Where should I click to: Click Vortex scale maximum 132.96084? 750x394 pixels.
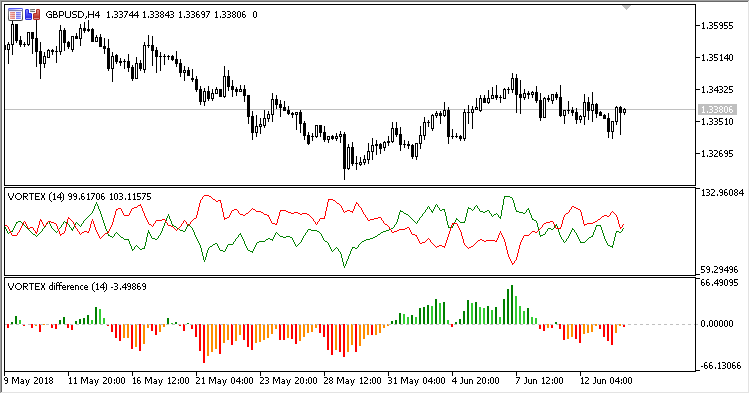(722, 193)
